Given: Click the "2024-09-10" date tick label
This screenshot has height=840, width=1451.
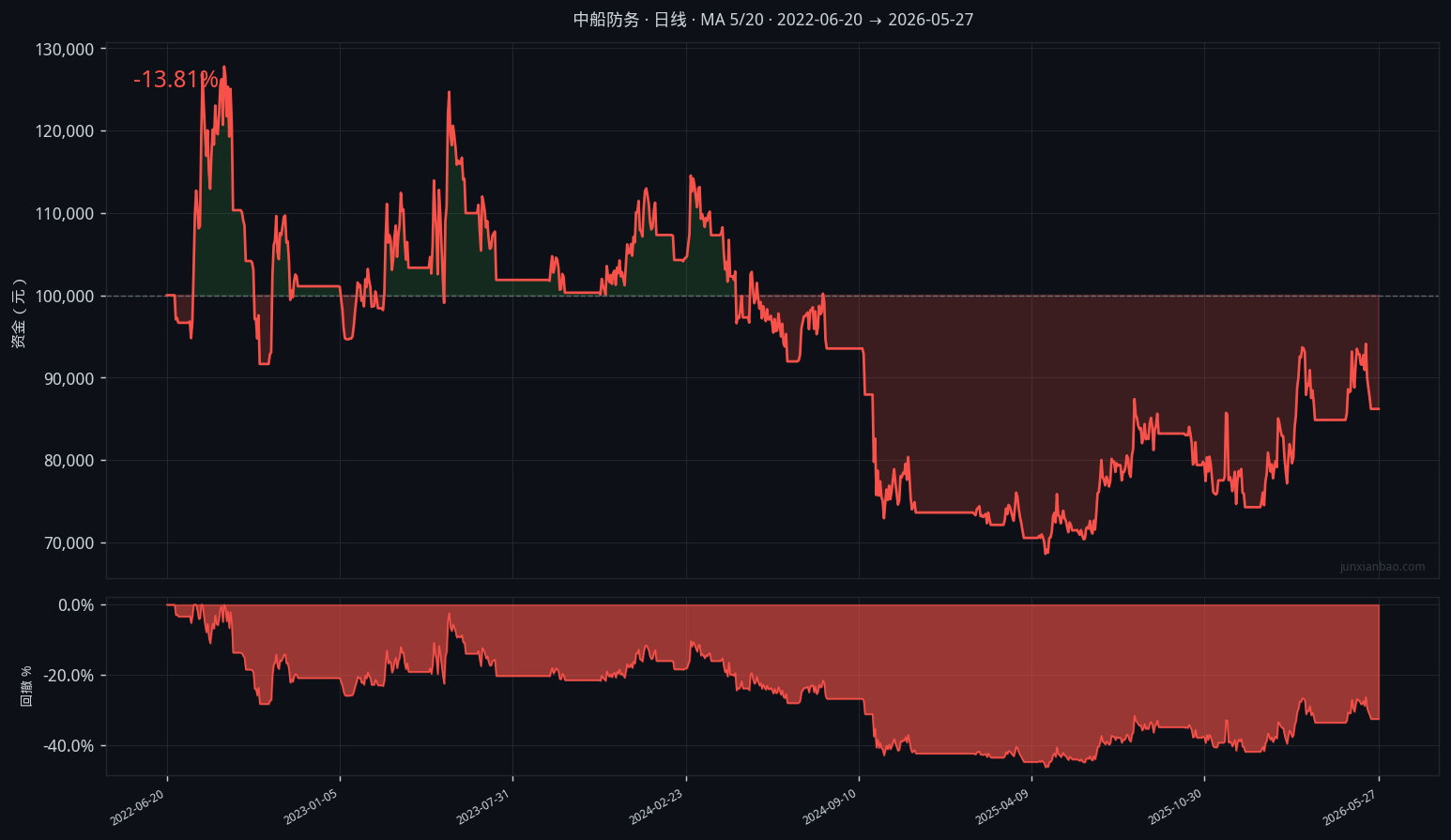Looking at the screenshot, I should pyautogui.click(x=830, y=807).
